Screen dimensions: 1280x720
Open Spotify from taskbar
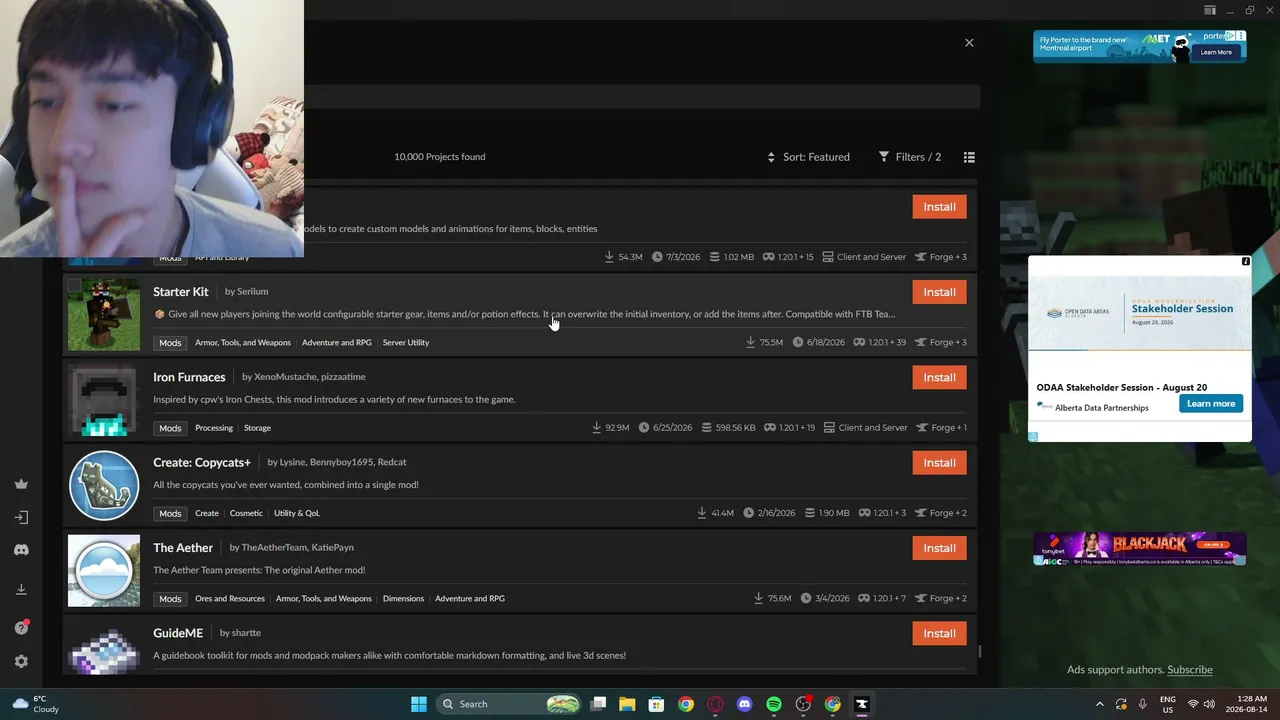click(774, 704)
